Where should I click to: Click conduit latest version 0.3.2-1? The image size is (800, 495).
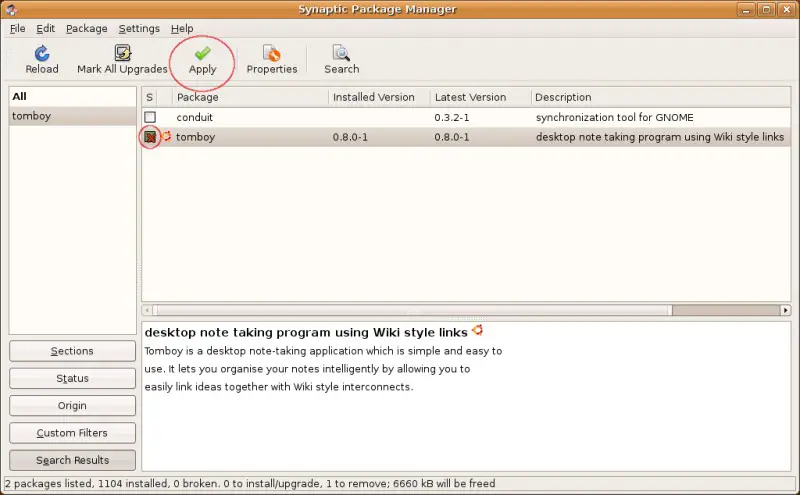point(452,117)
